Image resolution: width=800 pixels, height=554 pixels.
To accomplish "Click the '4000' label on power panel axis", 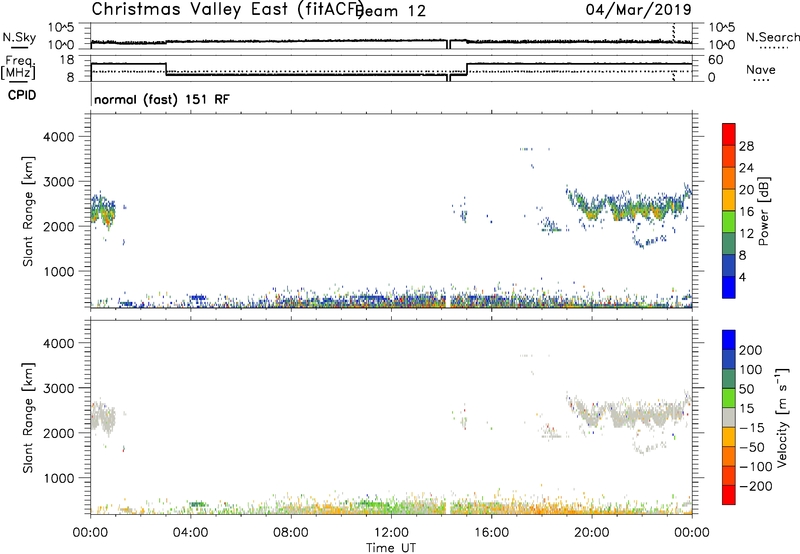I will click(59, 137).
